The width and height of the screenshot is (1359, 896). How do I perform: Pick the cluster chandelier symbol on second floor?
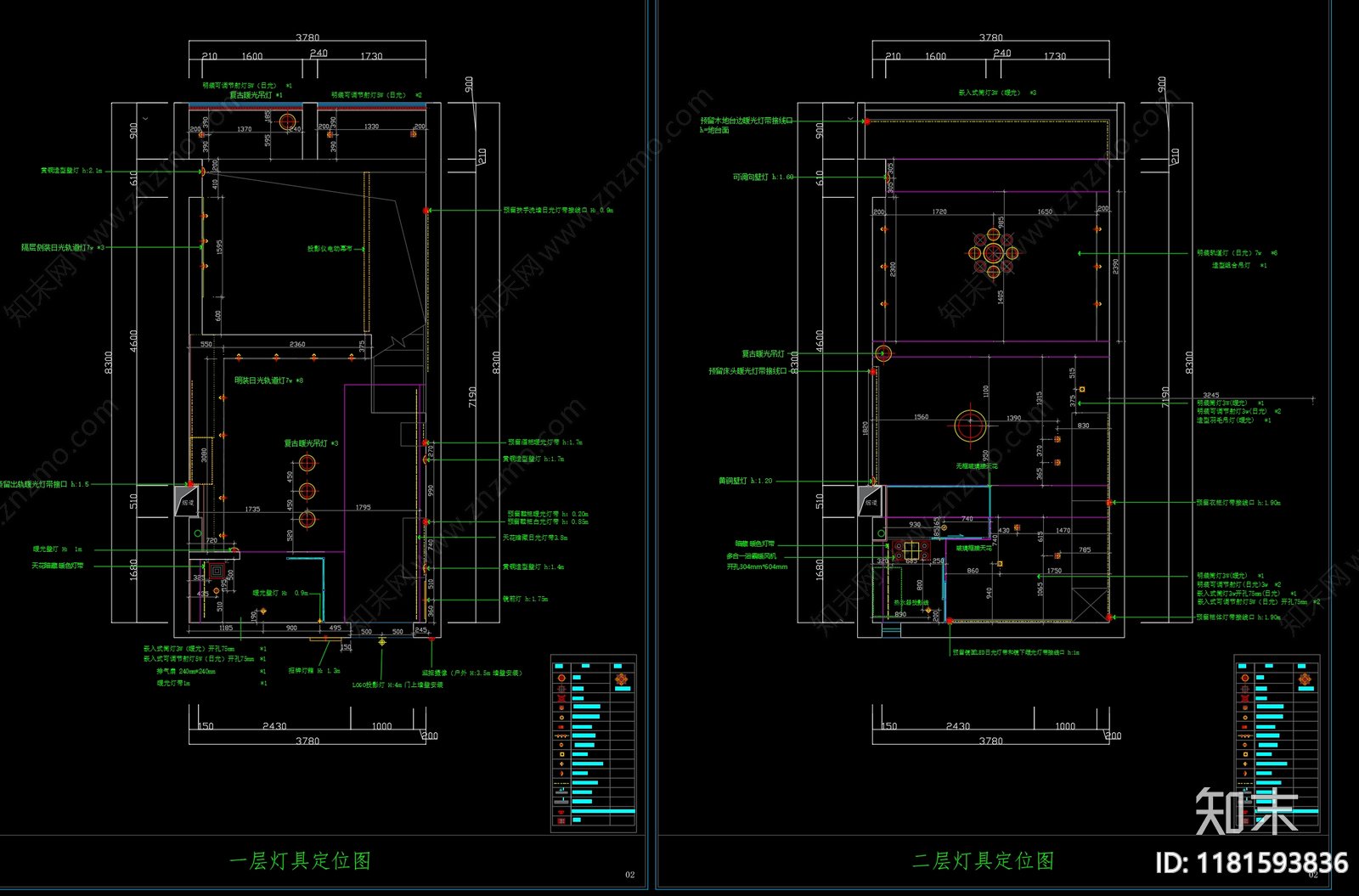[x=993, y=253]
